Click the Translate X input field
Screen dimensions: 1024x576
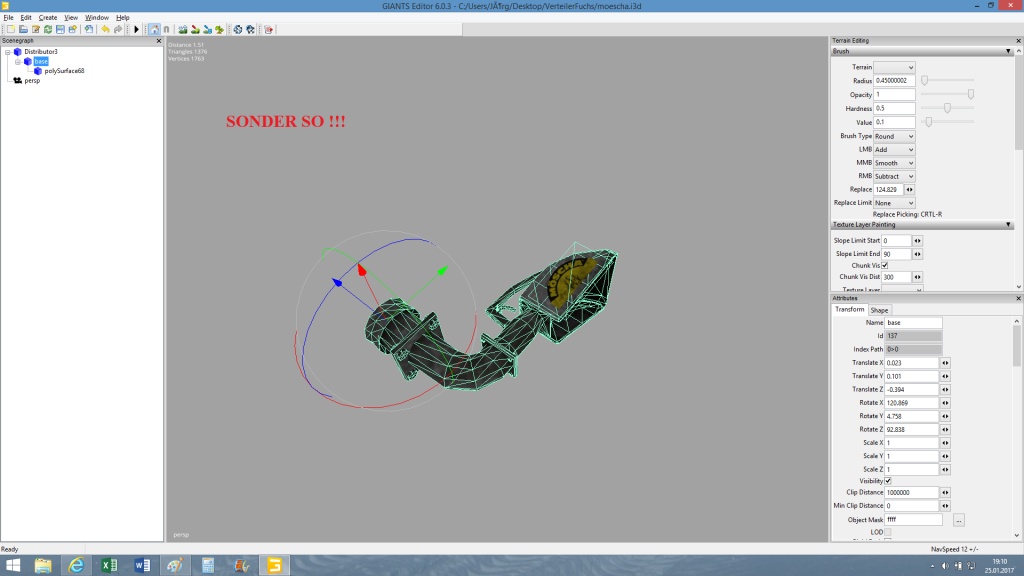pyautogui.click(x=911, y=362)
